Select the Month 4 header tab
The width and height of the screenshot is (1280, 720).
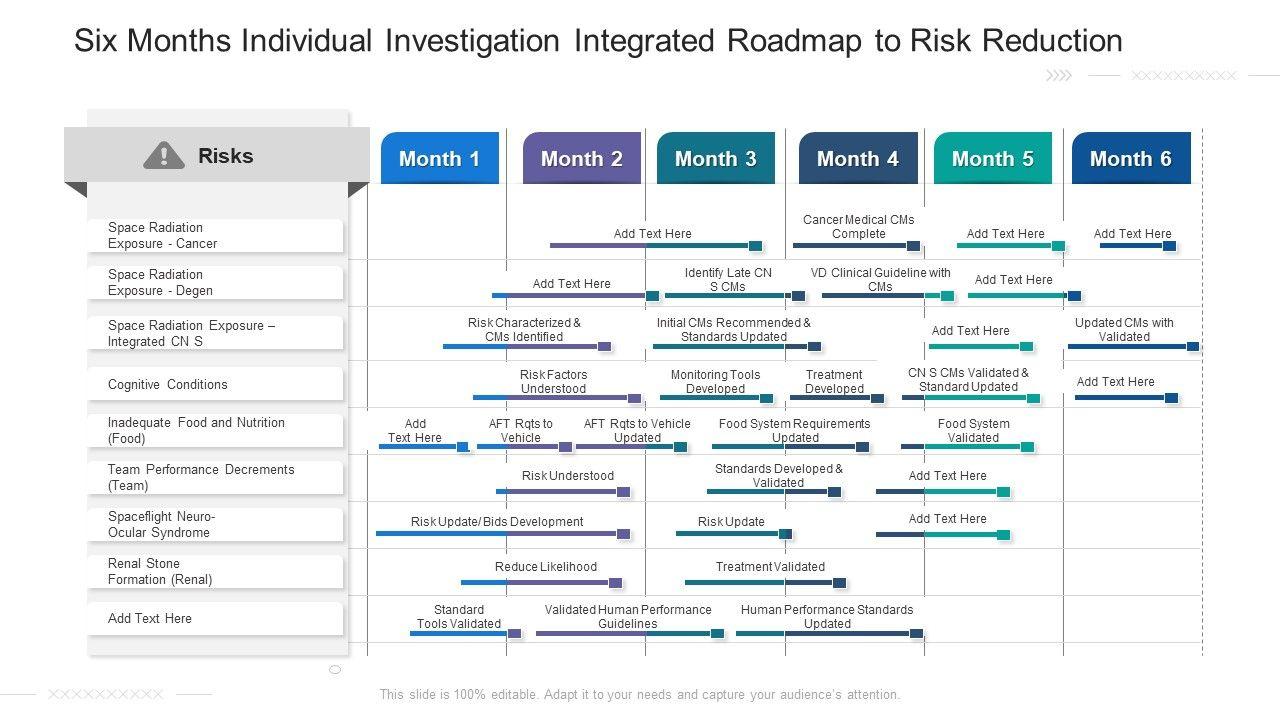(857, 158)
